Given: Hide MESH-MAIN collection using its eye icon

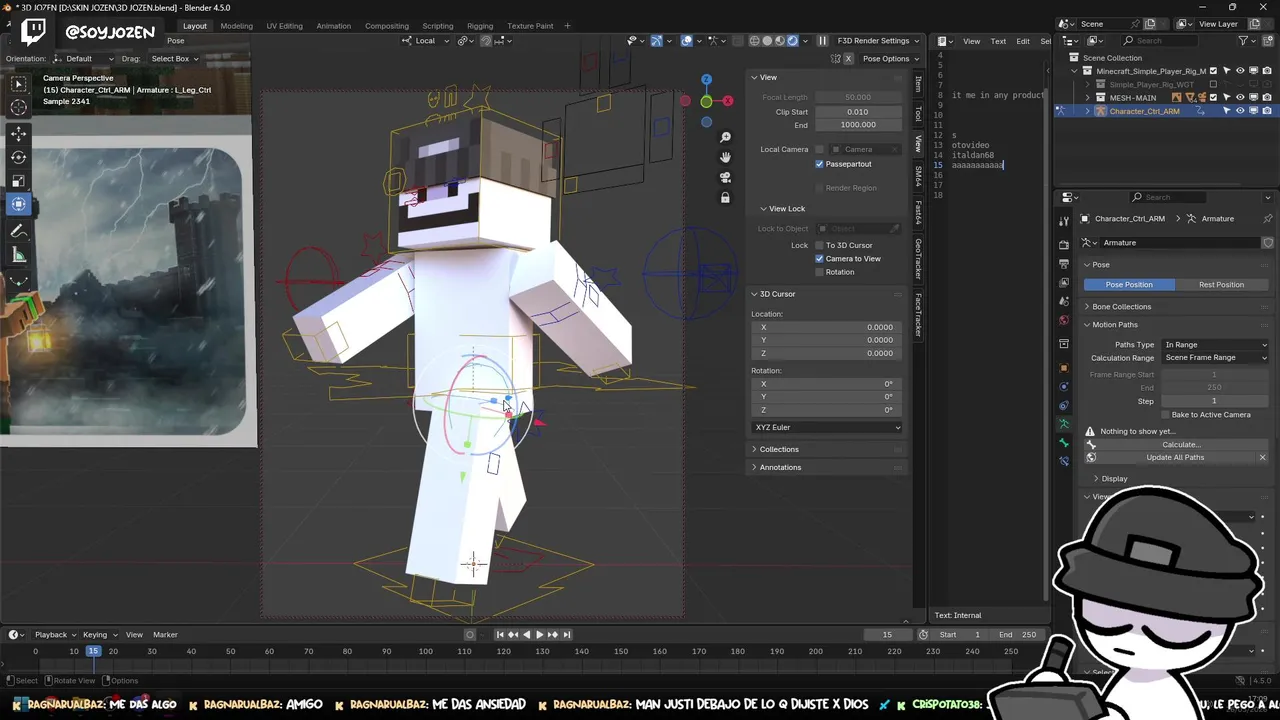Looking at the screenshot, I should [x=1240, y=98].
